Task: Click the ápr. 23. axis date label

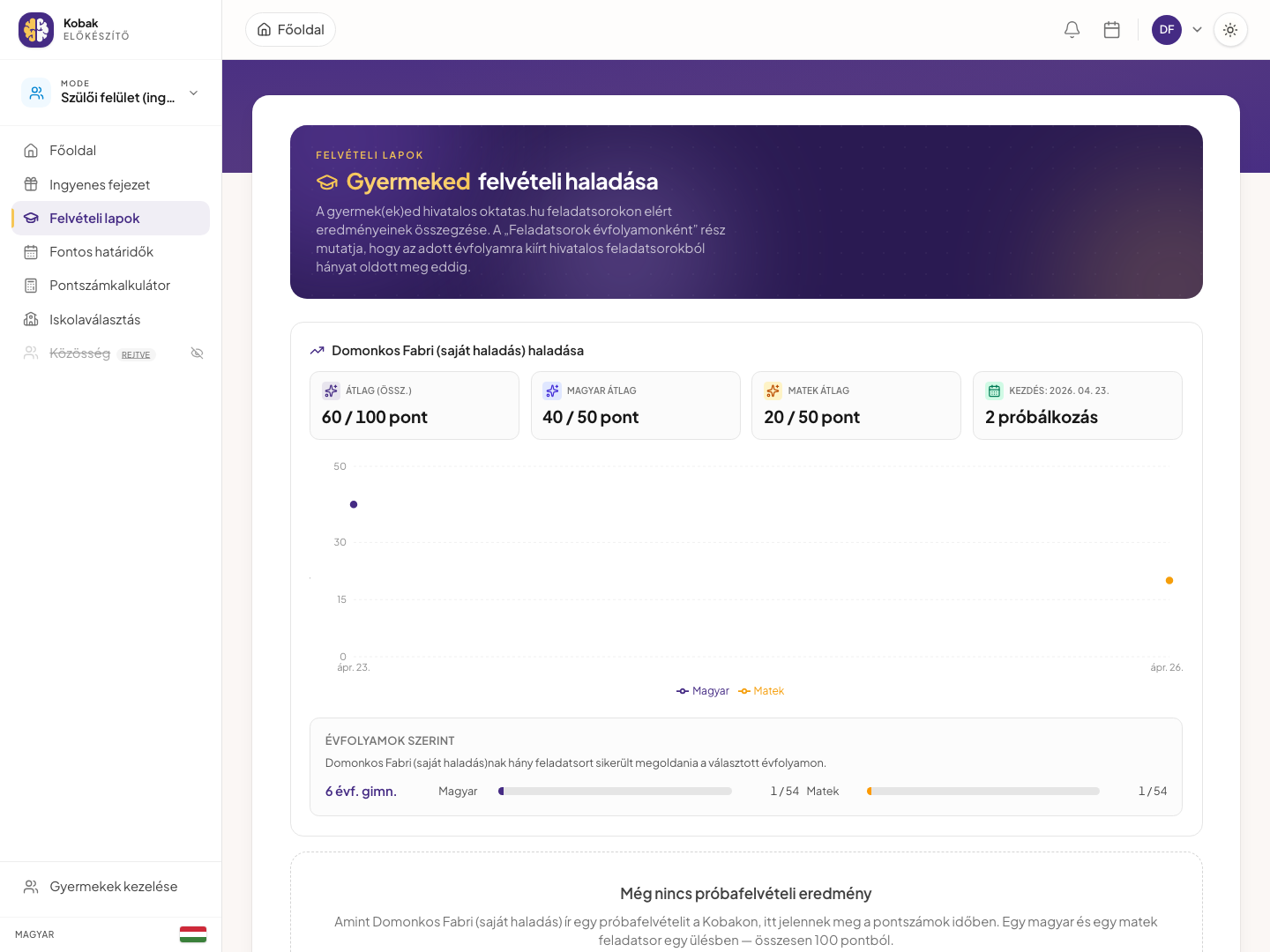Action: [354, 667]
